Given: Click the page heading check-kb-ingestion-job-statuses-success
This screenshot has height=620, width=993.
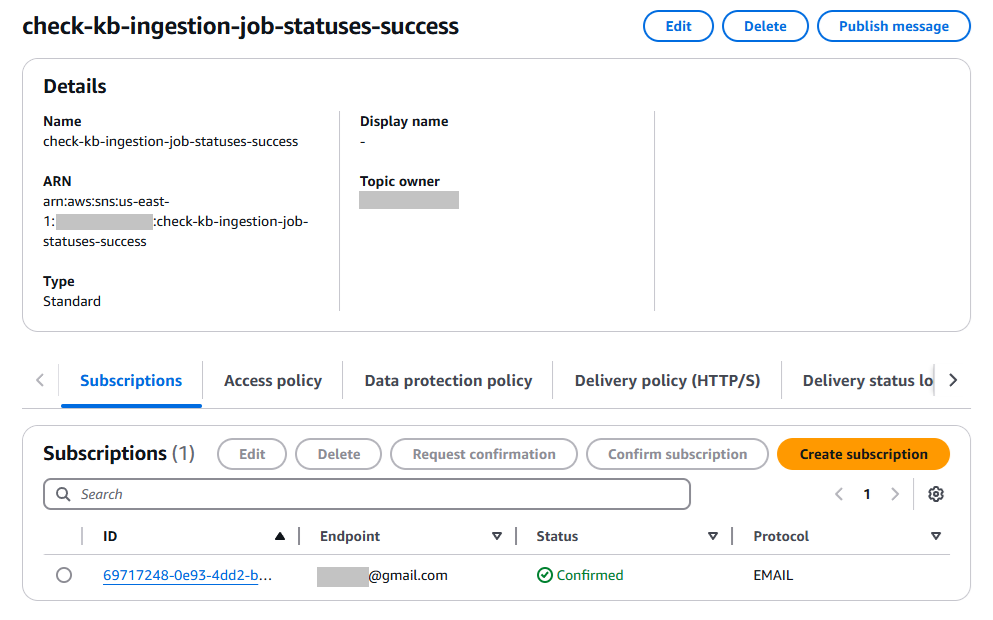Looking at the screenshot, I should tap(241, 26).
